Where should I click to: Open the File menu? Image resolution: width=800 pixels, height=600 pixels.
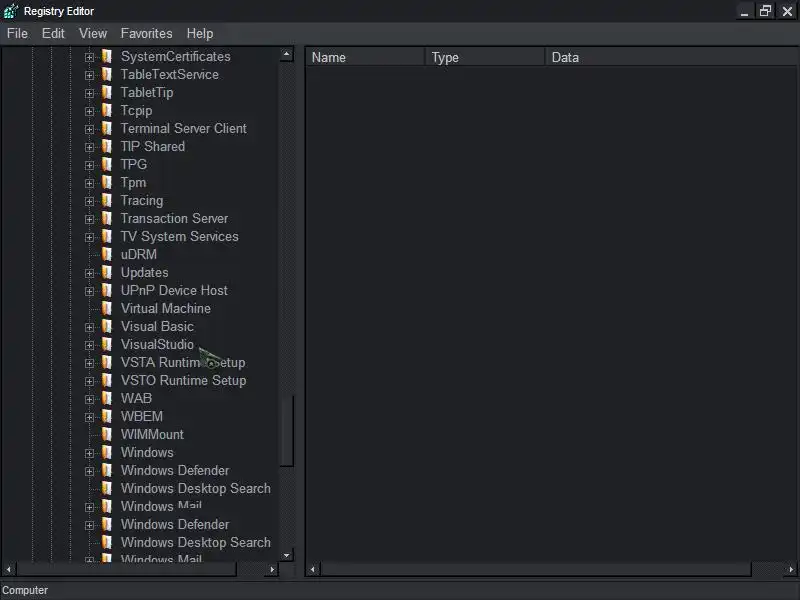pos(17,34)
